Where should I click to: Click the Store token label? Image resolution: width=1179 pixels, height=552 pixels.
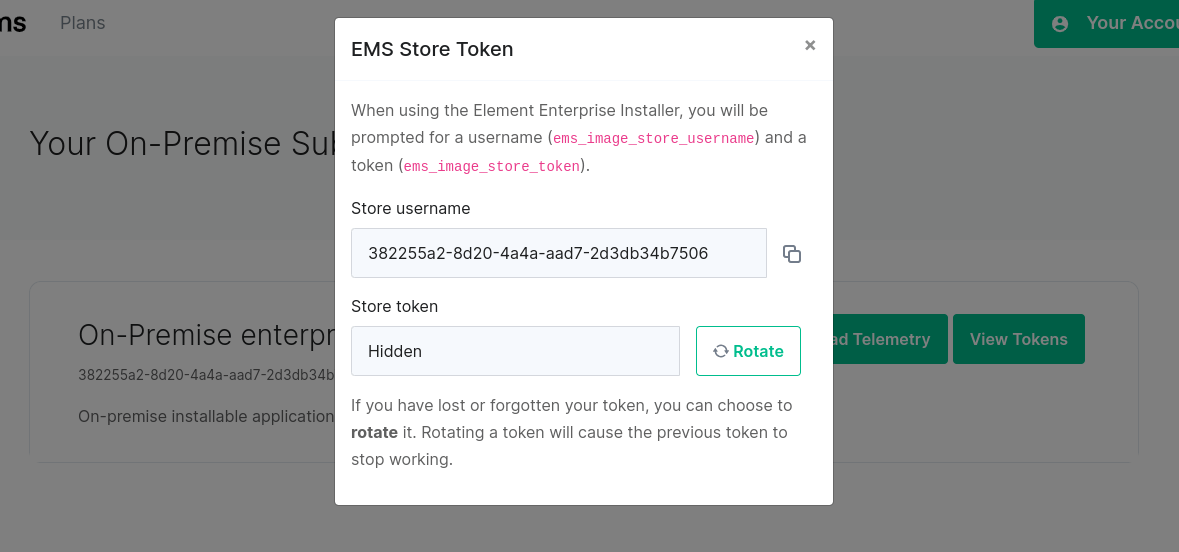(x=395, y=306)
